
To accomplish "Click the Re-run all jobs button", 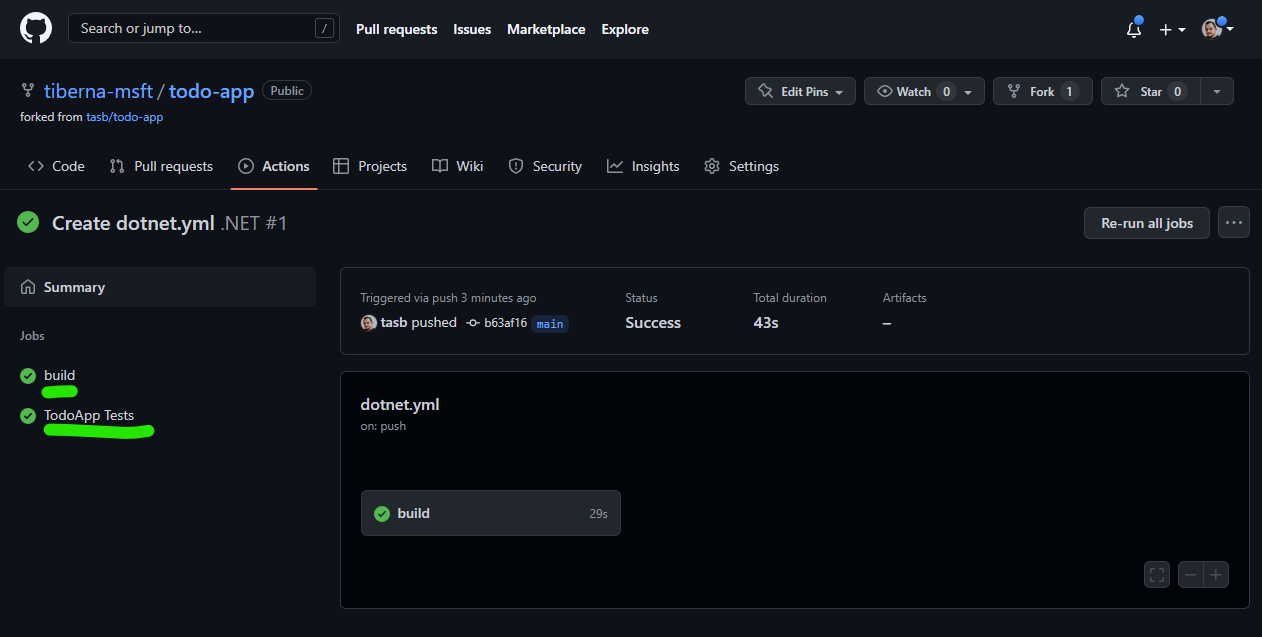I will pyautogui.click(x=1146, y=222).
